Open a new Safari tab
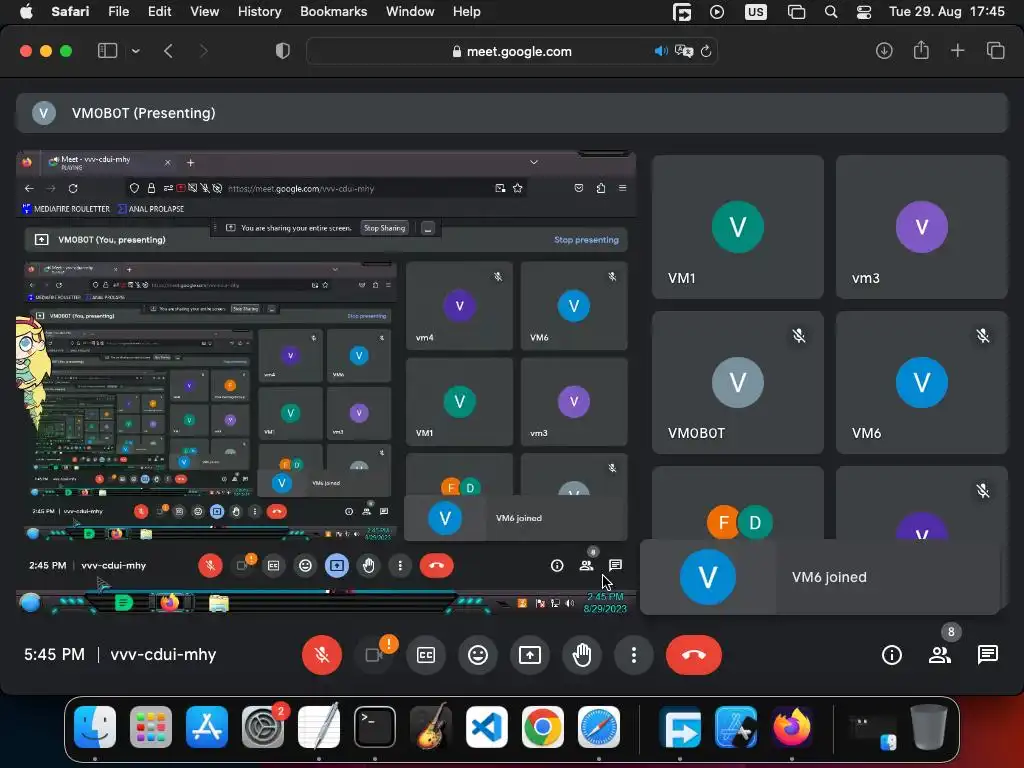Viewport: 1024px width, 768px height. click(957, 51)
